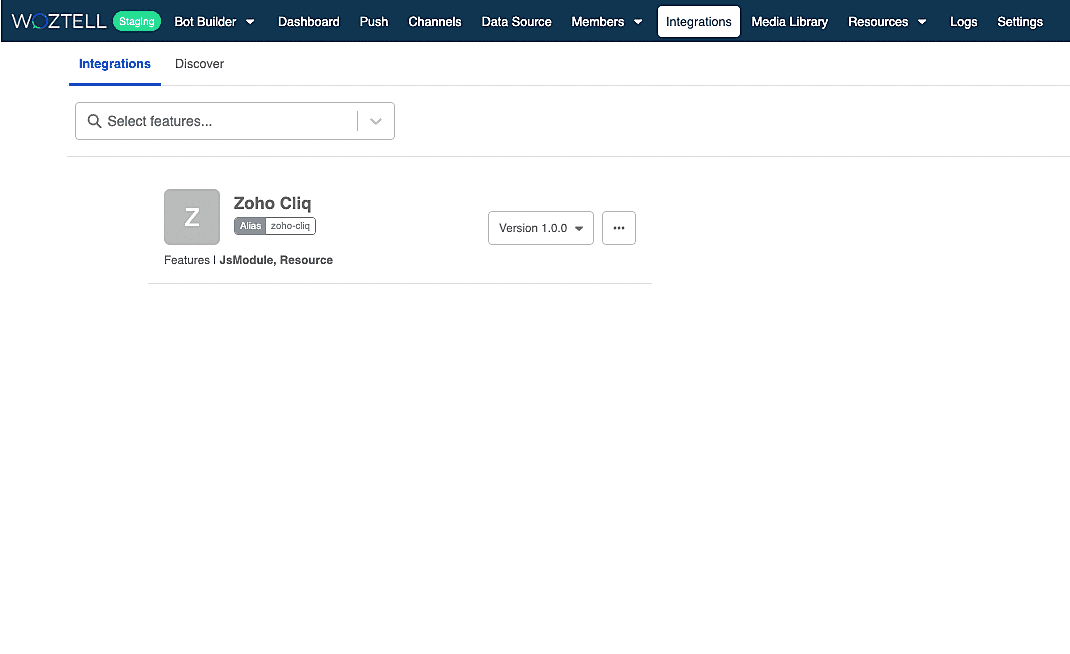Click the Woztell logo
1070x654 pixels.
point(59,21)
